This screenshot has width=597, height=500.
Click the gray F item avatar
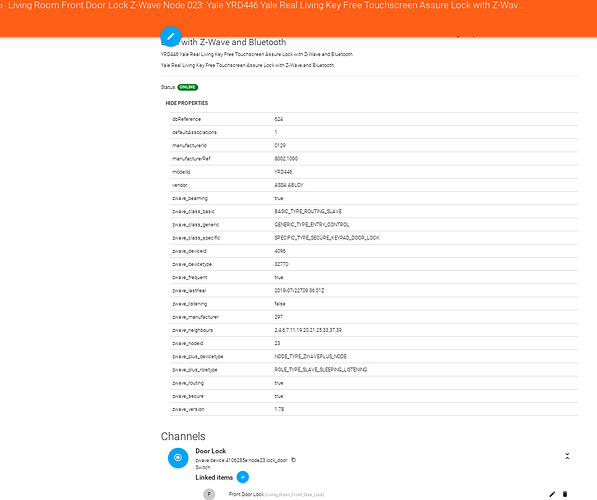pos(209,494)
